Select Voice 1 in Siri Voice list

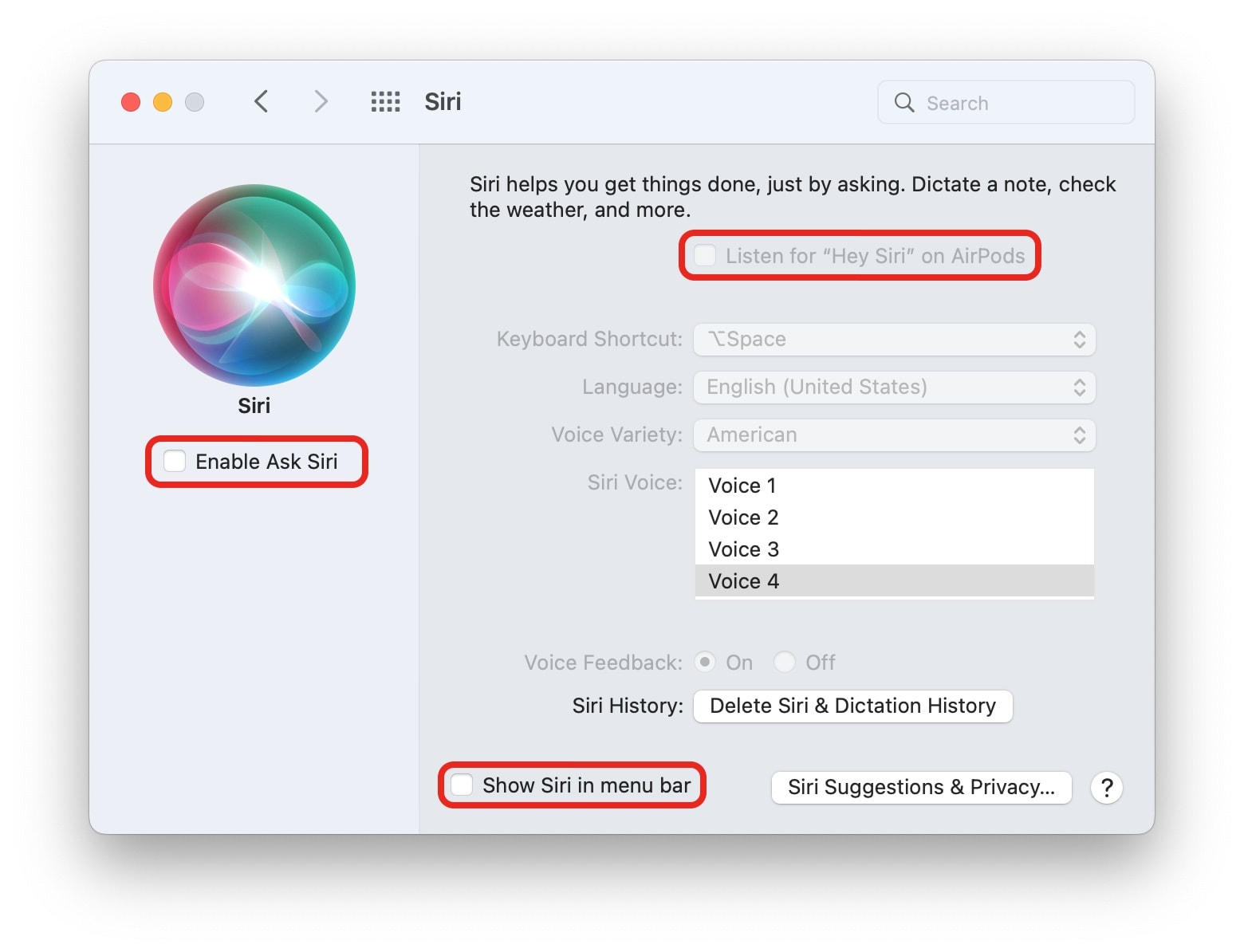pos(742,486)
